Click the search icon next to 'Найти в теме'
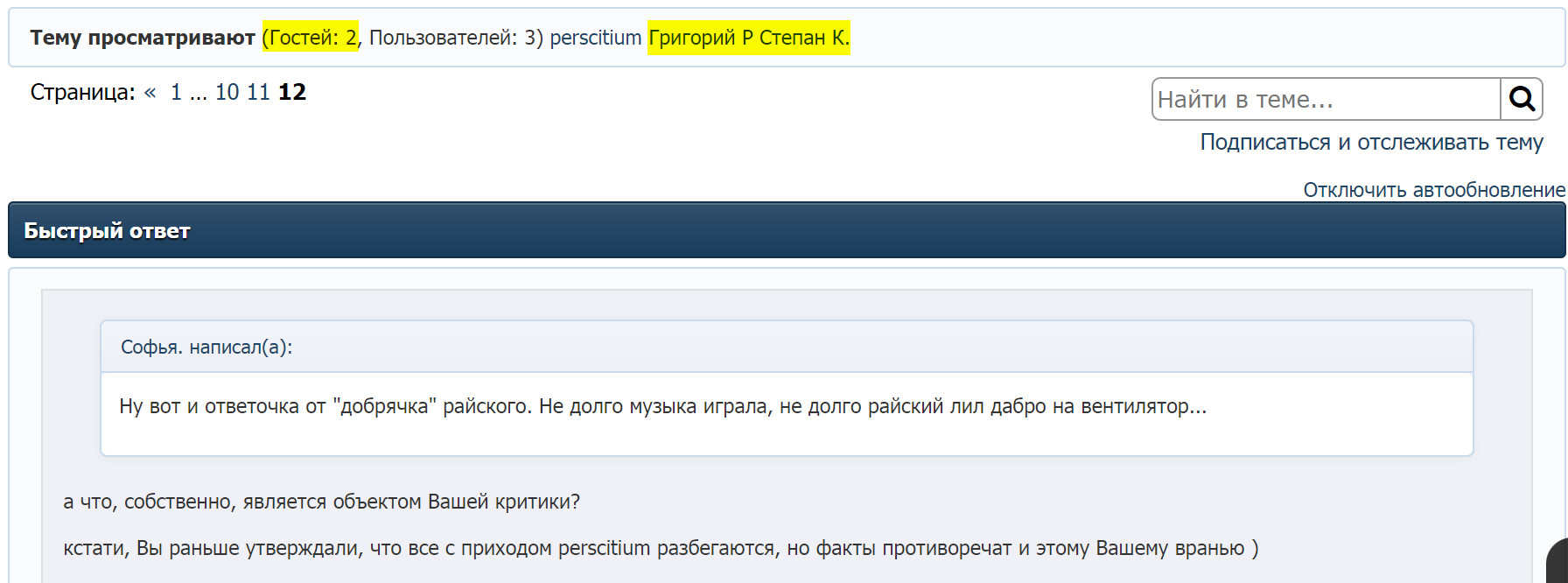This screenshot has width=1568, height=583. pos(1522,99)
